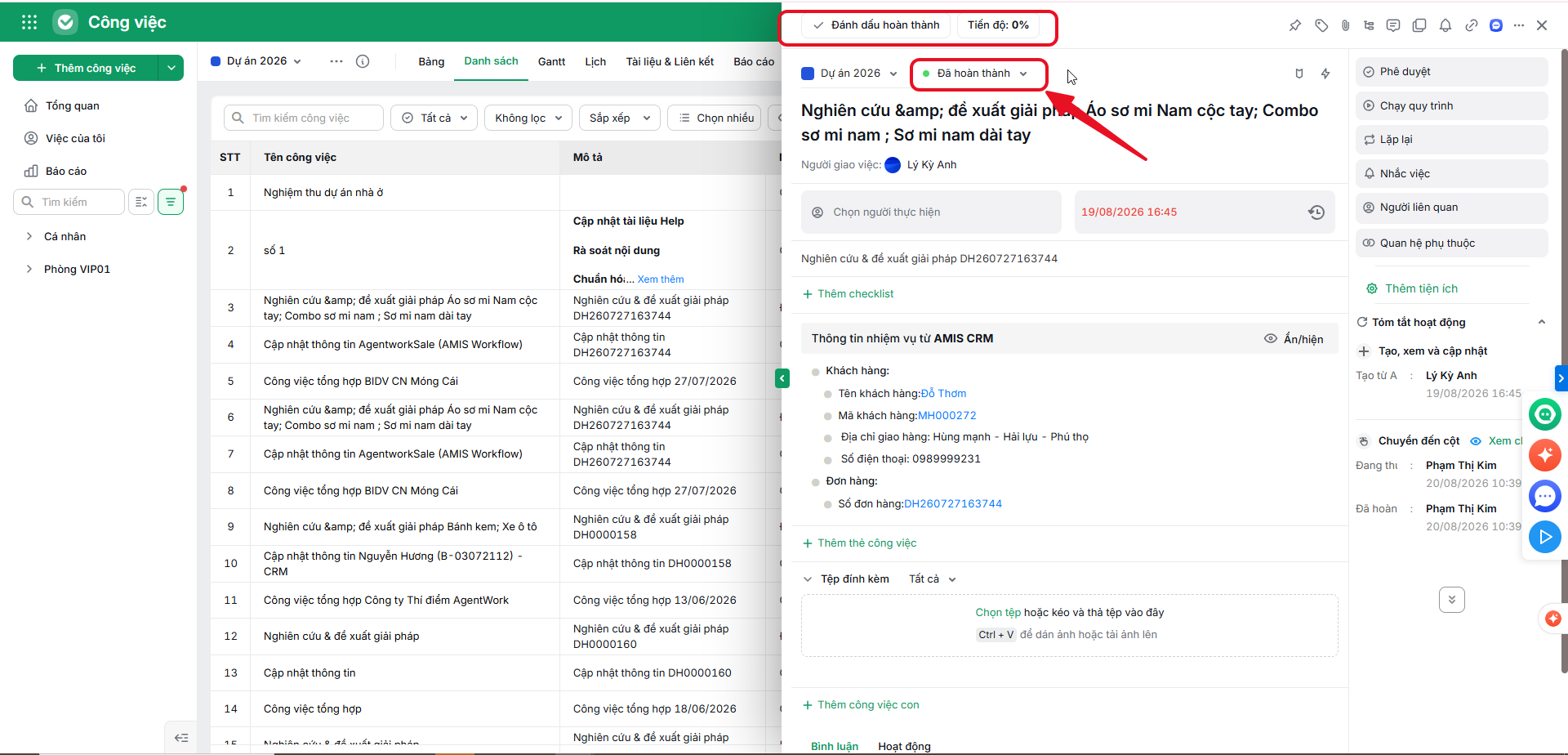Open the Sắp xếp sort dropdown

coord(619,118)
